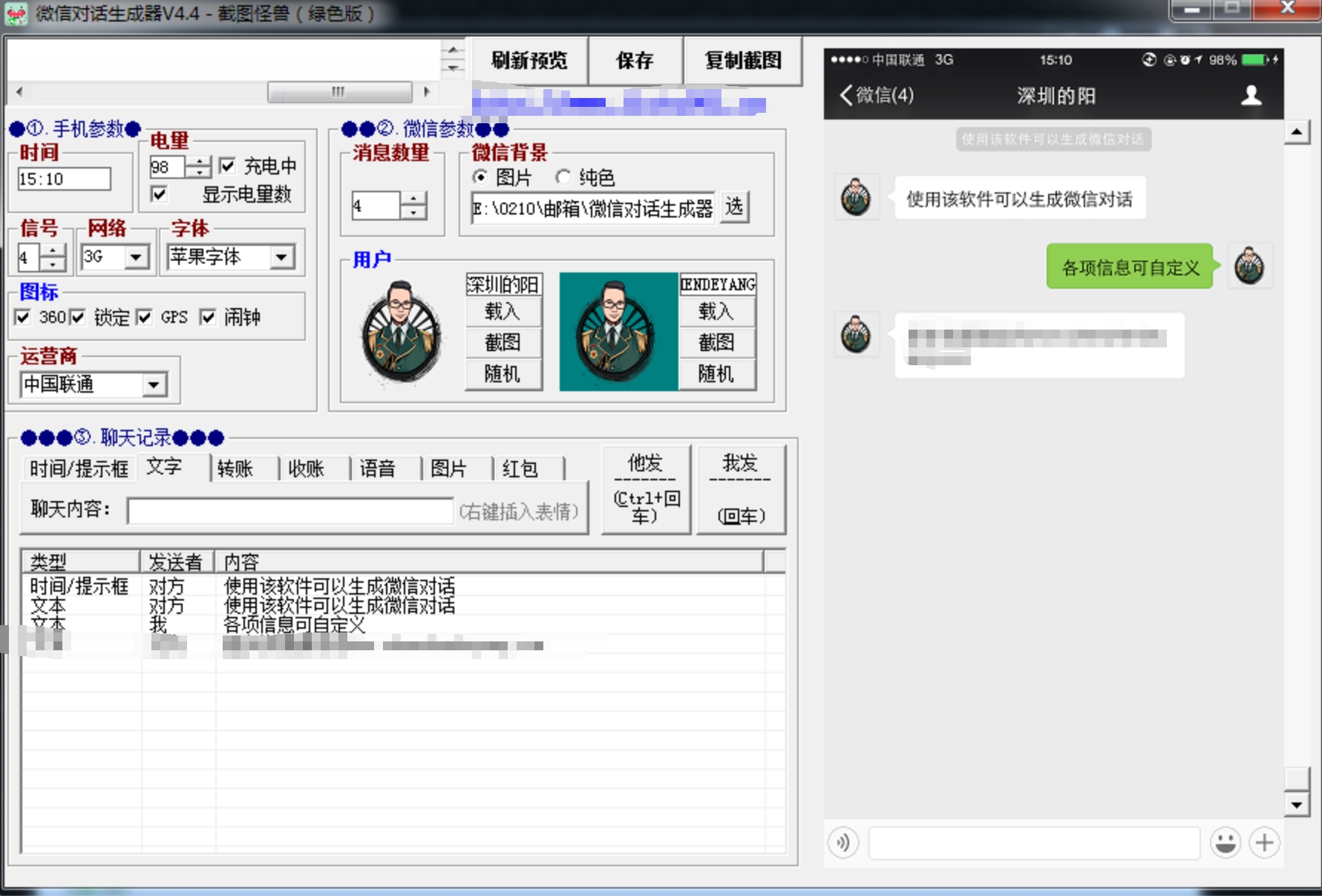Click the 刷新预览 button
Screen dimensions: 1322x896
529,60
